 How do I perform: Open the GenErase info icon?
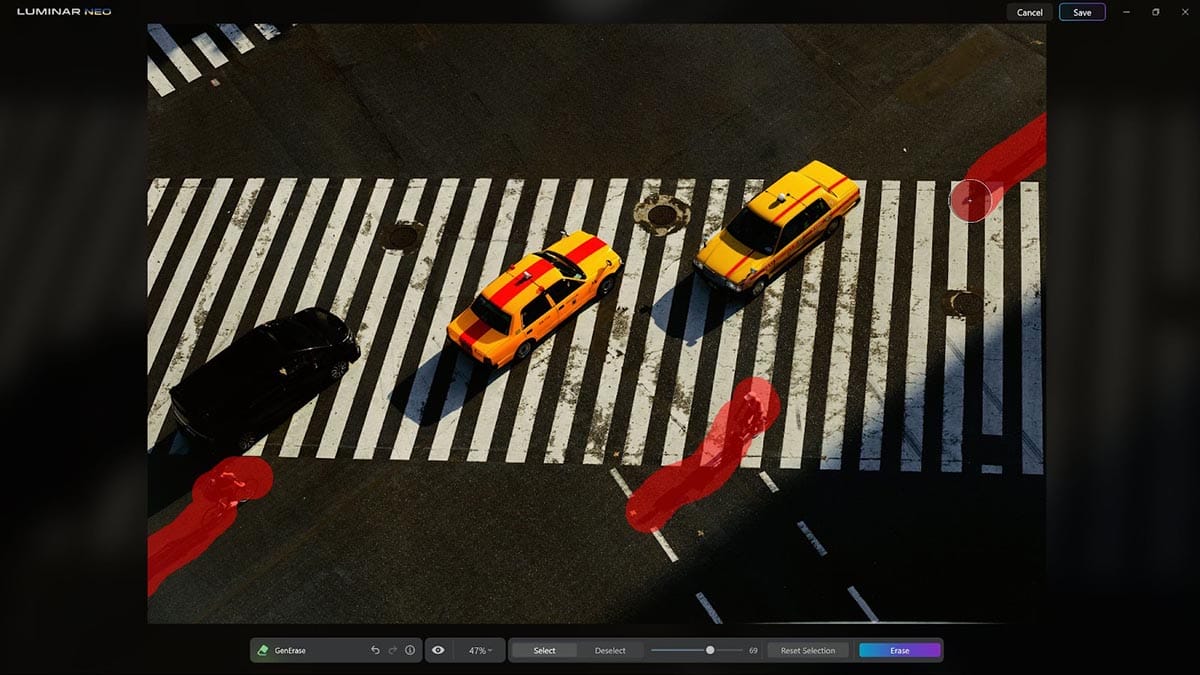click(410, 650)
